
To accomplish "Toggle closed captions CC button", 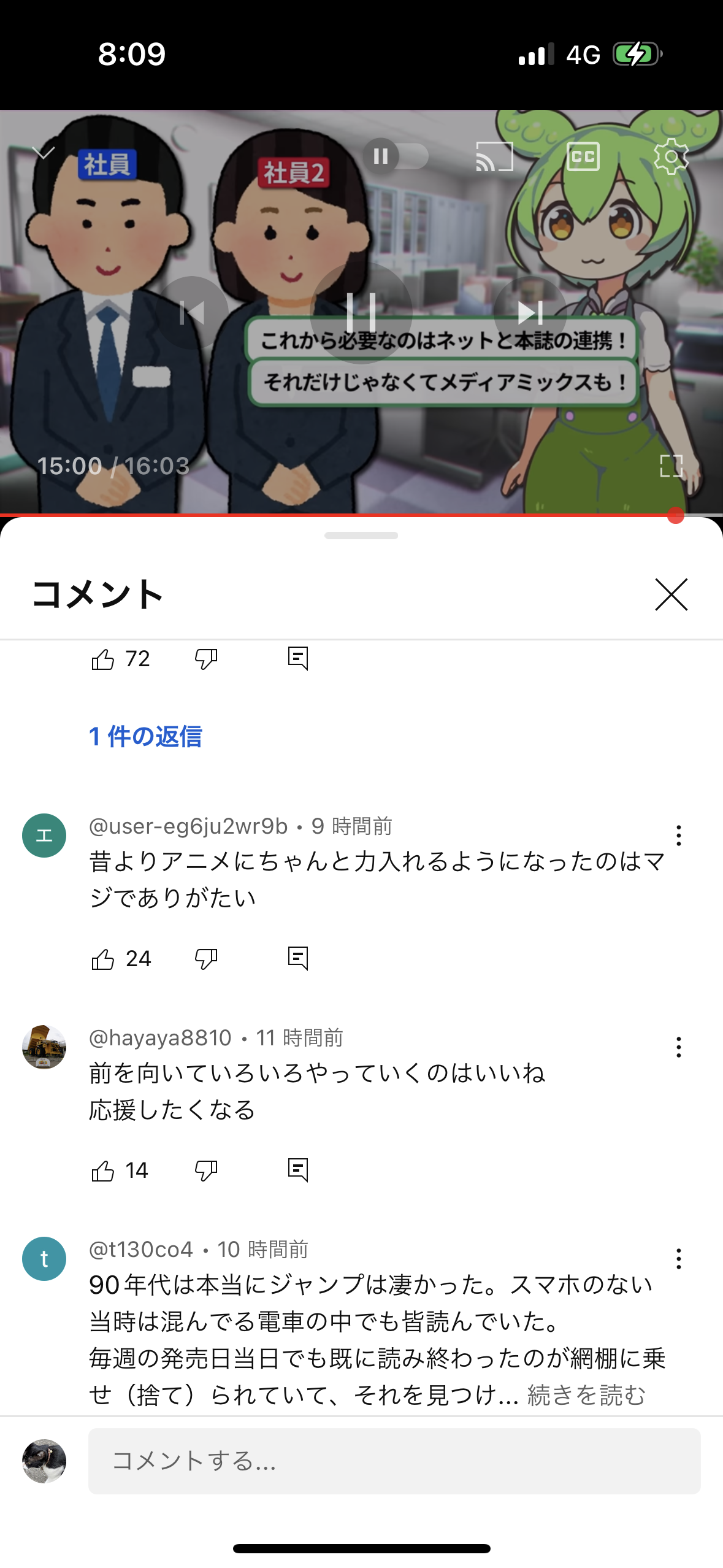I will 583,156.
